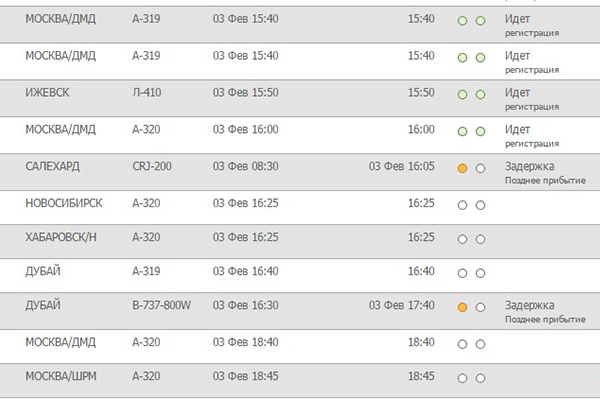Screen dimensions: 600x400
Task: Select the Новосибирск destination cell
Action: [x=64, y=203]
